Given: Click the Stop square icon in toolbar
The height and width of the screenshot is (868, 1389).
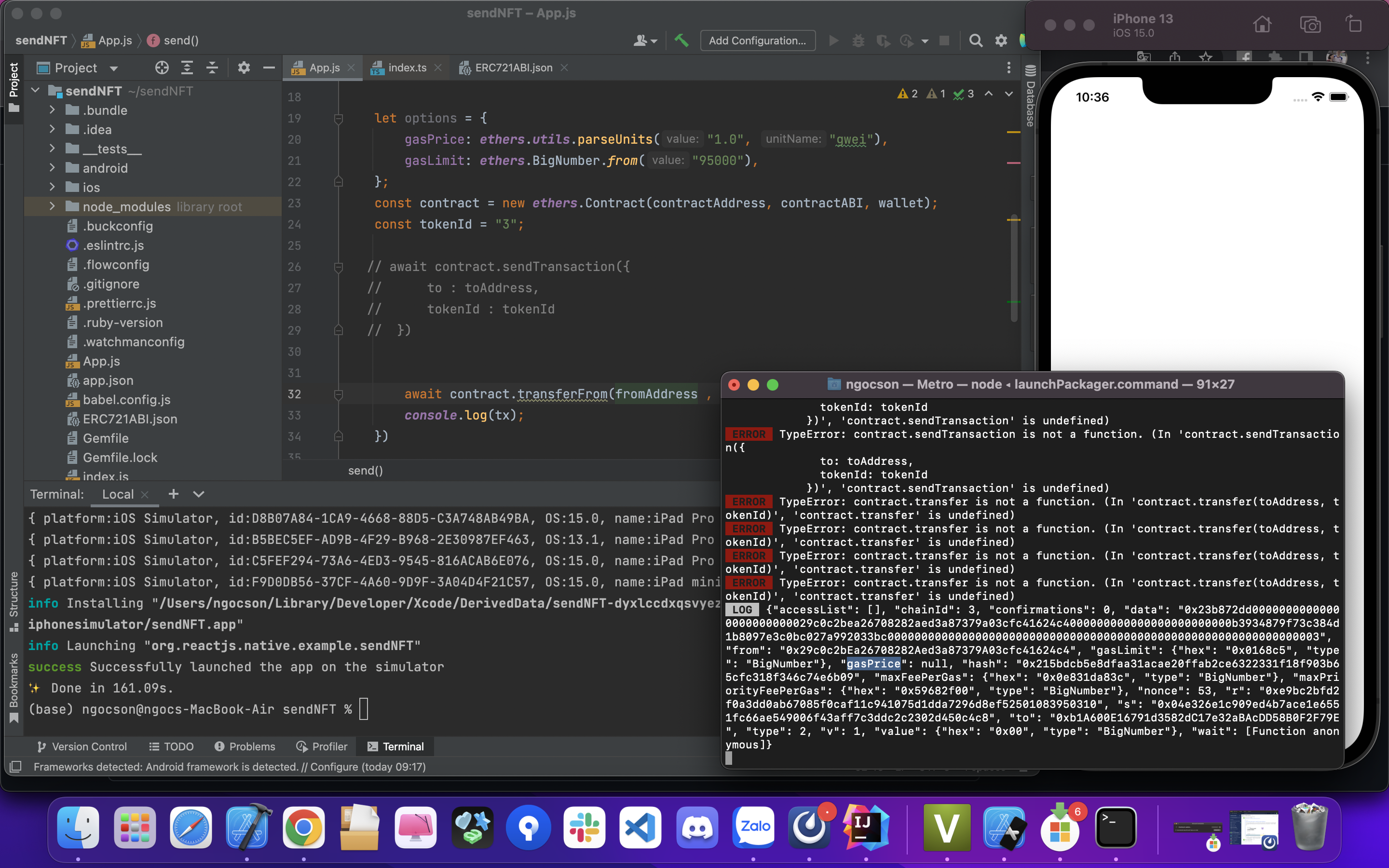Looking at the screenshot, I should (x=944, y=40).
